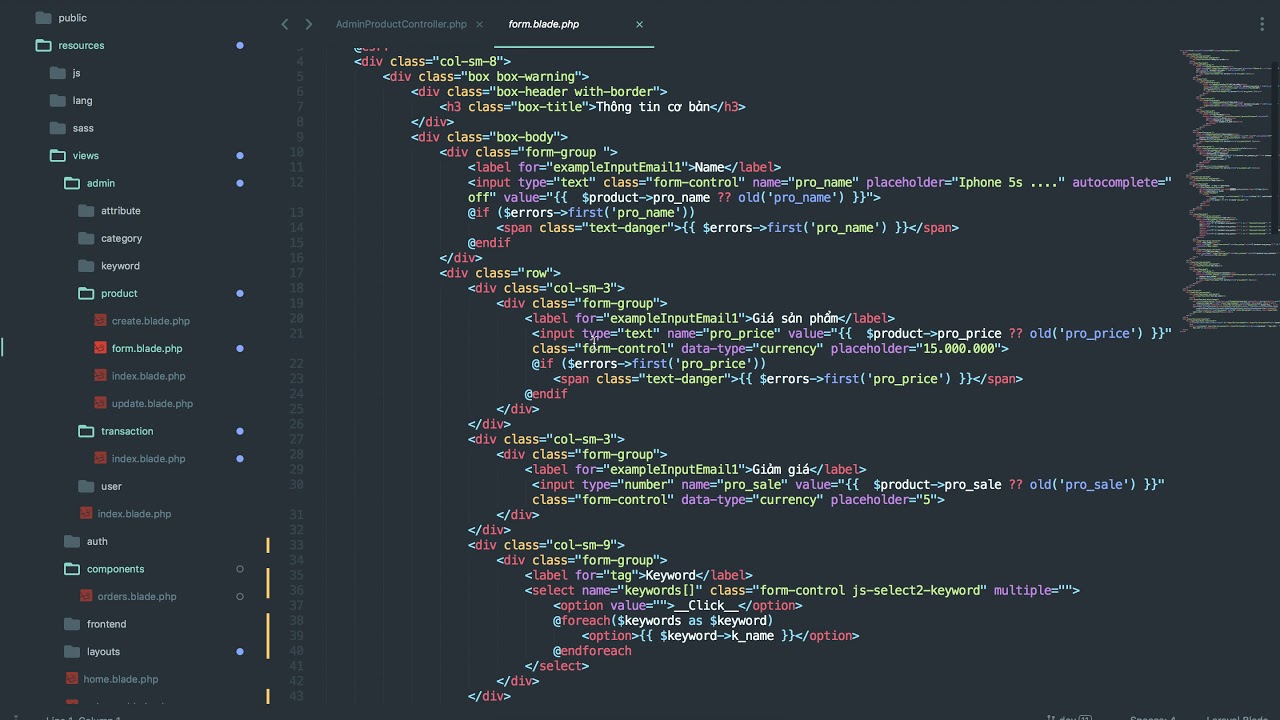Collapse the views folder
This screenshot has width=1280, height=720.
point(57,155)
